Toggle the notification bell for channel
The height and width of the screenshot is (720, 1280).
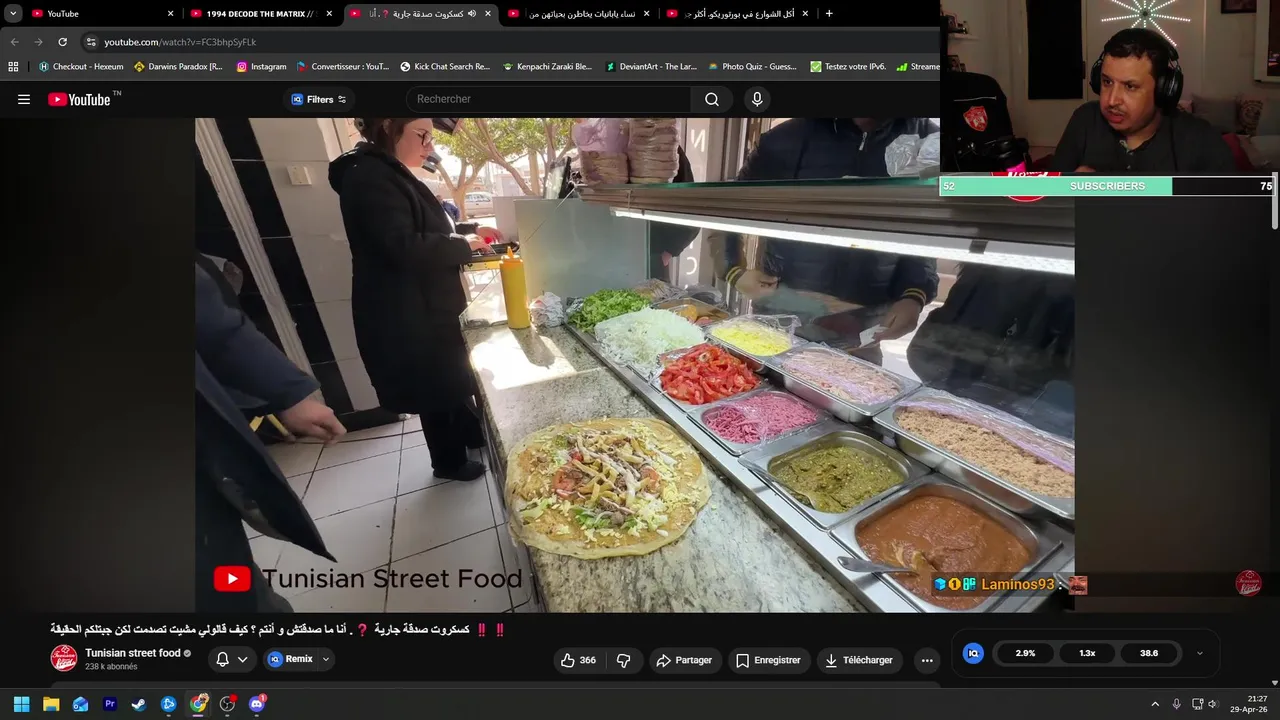(x=223, y=659)
